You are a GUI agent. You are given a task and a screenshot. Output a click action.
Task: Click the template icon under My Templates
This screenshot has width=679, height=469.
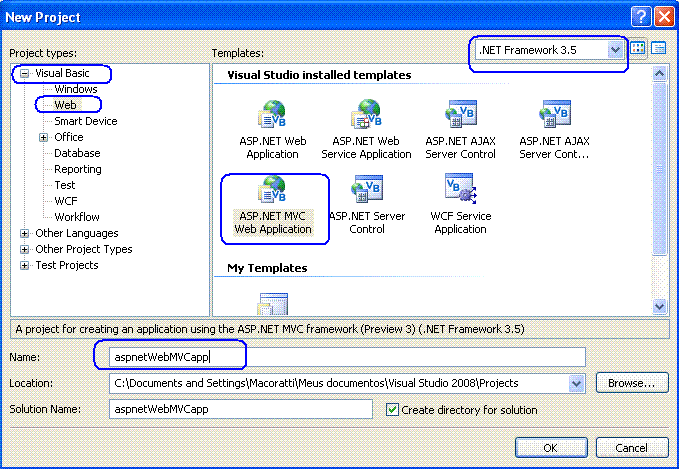point(273,304)
